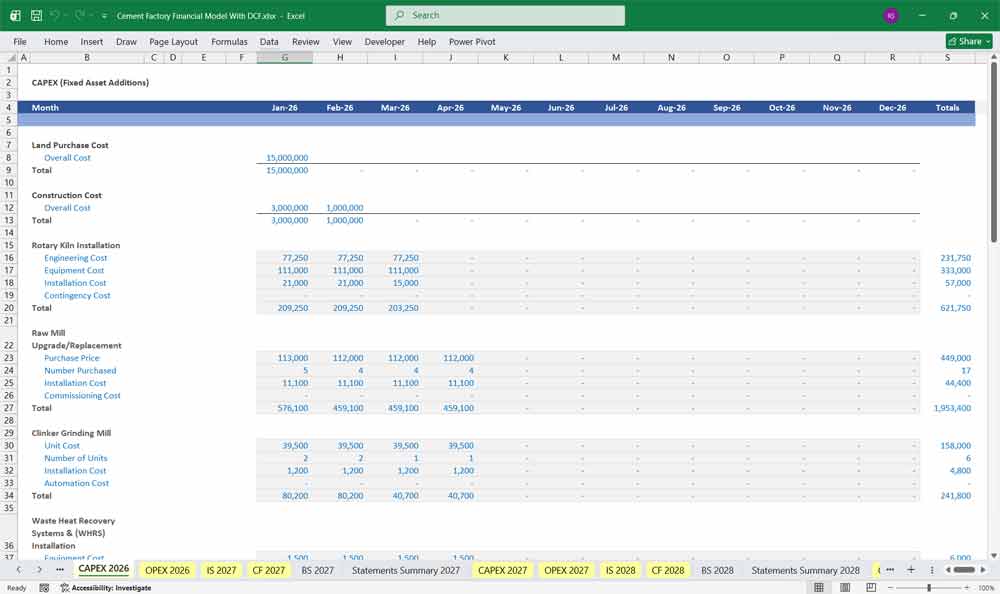Switch to the Power Pivot ribbon tab

coord(471,42)
